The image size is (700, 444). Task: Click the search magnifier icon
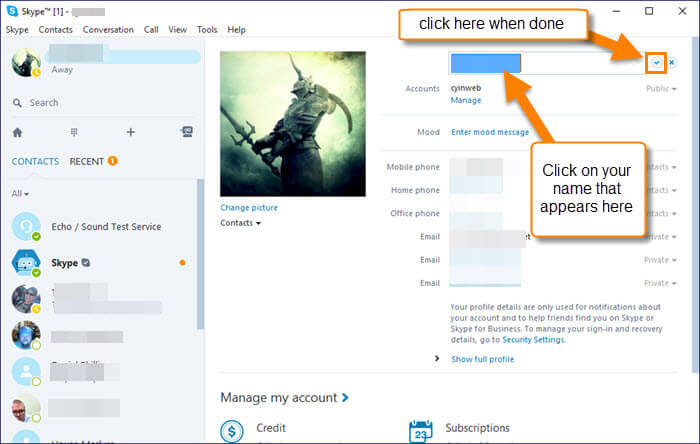pyautogui.click(x=17, y=103)
